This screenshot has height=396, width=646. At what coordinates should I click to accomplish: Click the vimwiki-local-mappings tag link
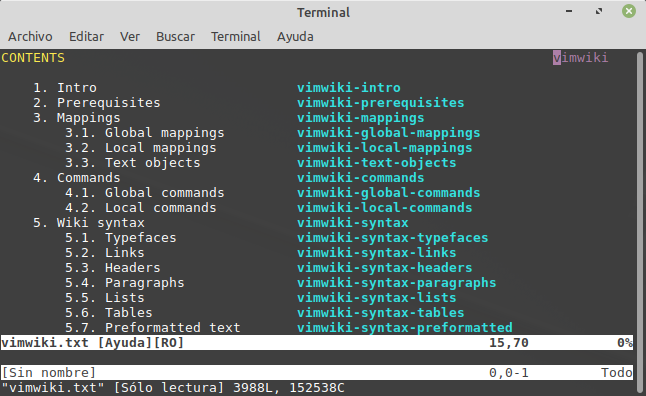click(384, 148)
